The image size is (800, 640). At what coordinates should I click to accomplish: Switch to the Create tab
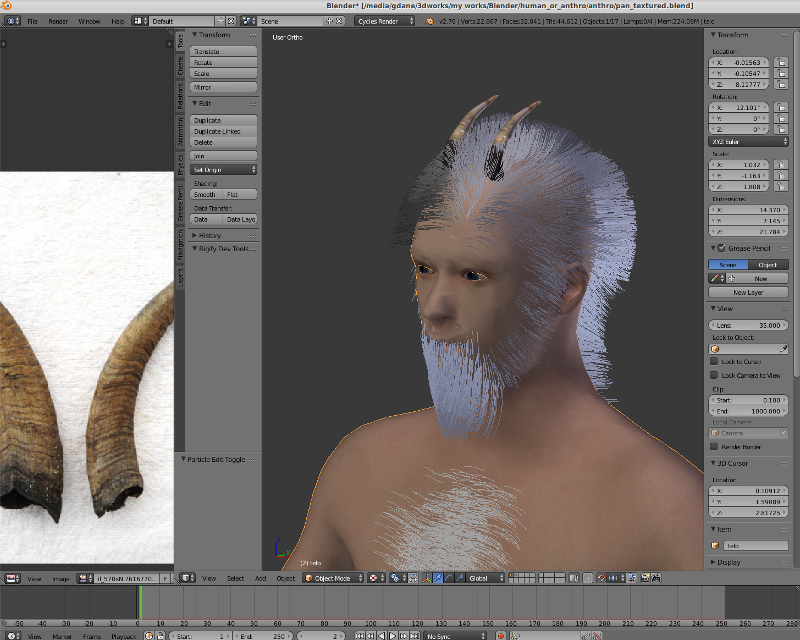tap(181, 67)
